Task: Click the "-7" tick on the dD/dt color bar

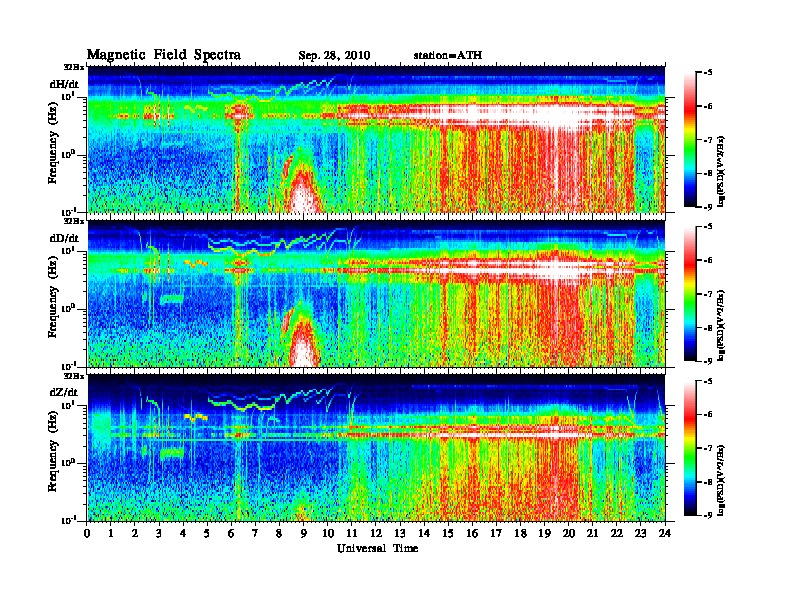Action: tap(708, 294)
